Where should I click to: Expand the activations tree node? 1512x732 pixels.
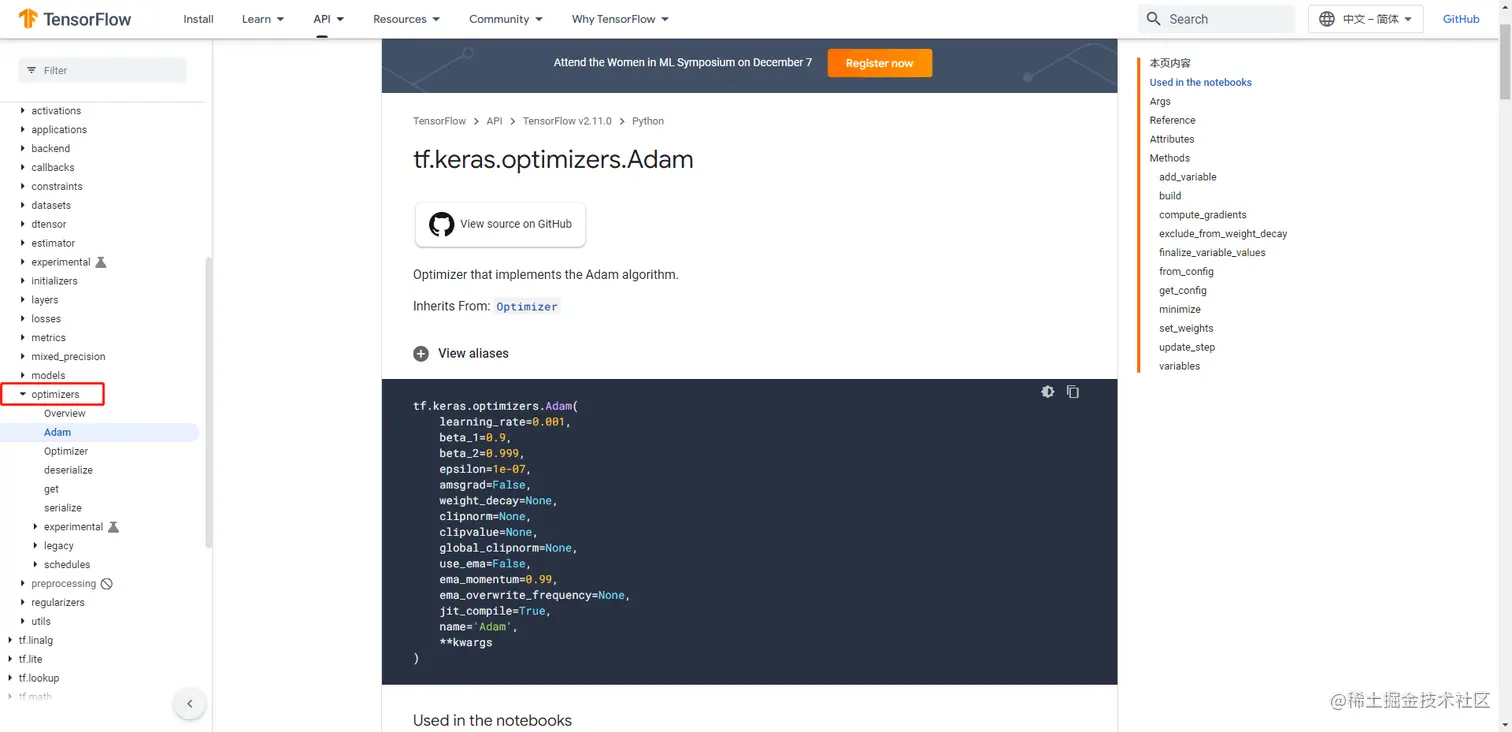tap(22, 111)
